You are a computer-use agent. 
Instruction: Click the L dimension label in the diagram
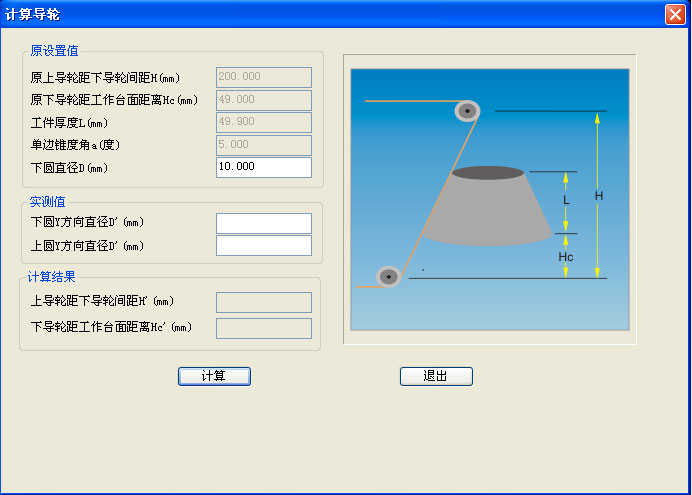point(566,200)
